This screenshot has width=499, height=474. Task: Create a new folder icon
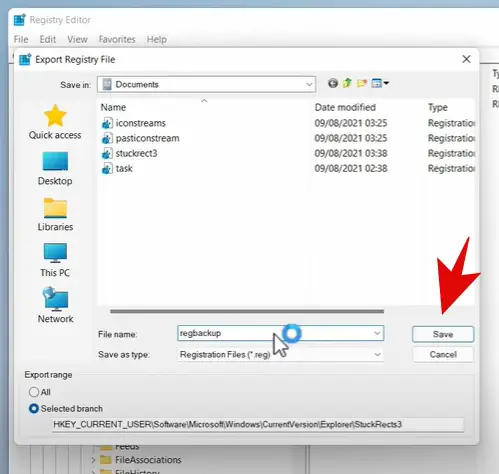click(x=362, y=83)
